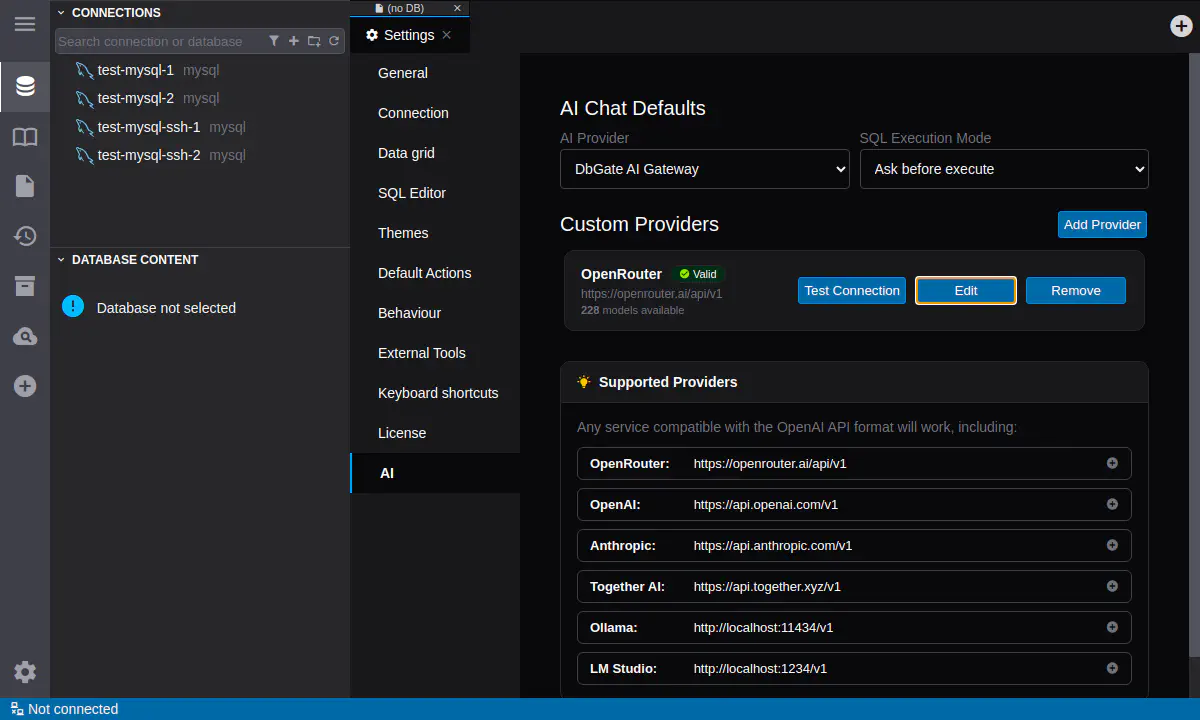Open the history clock icon in sidebar

pos(25,236)
